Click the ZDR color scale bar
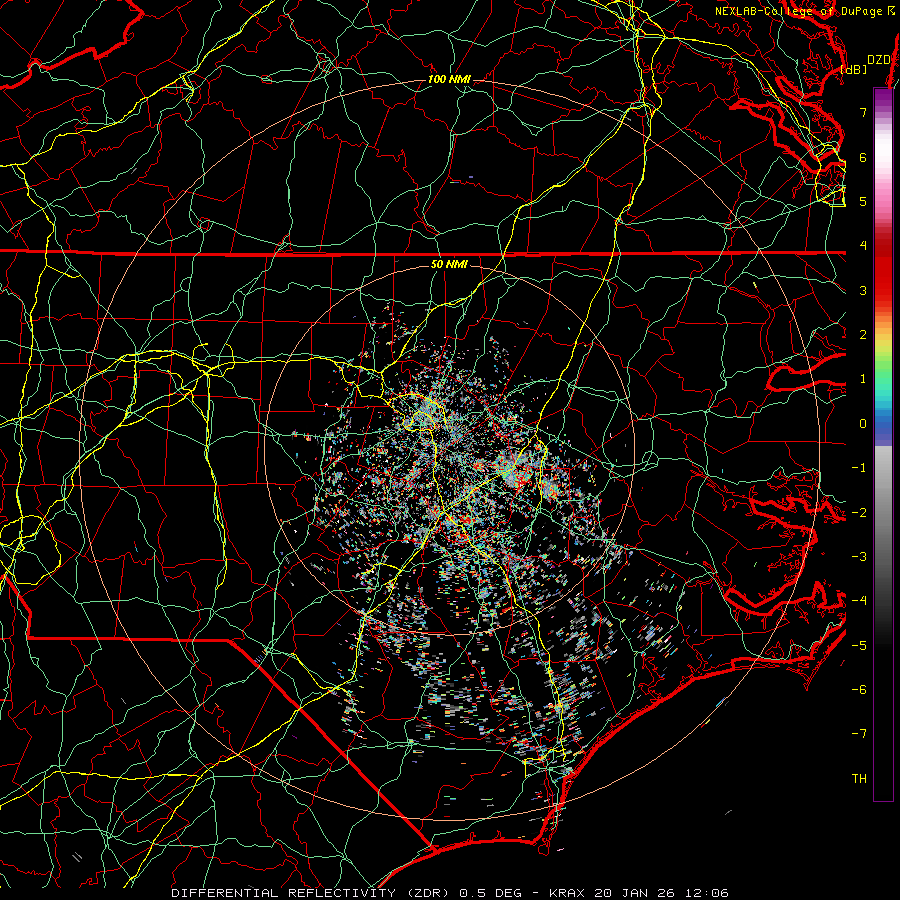 (x=883, y=444)
